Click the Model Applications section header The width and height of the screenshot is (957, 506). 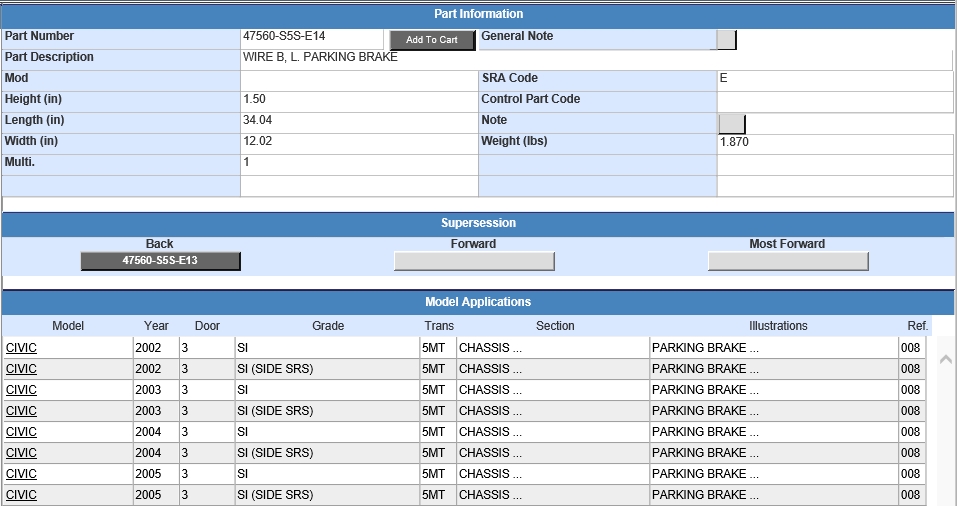[478, 302]
